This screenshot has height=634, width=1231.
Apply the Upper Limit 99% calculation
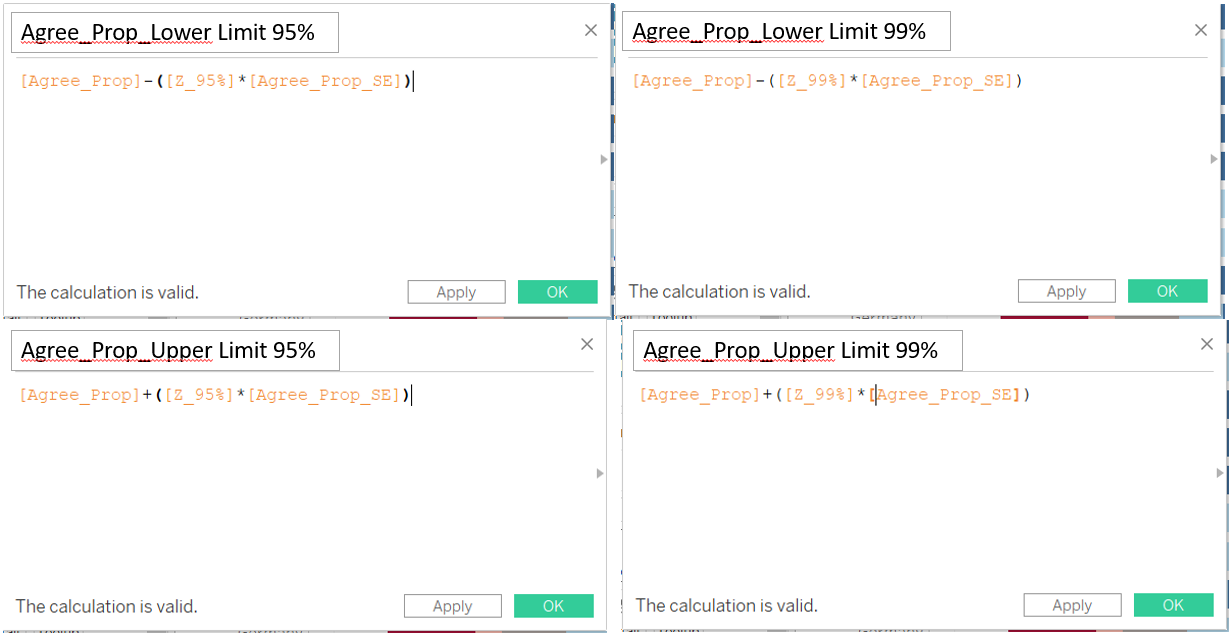[1072, 605]
